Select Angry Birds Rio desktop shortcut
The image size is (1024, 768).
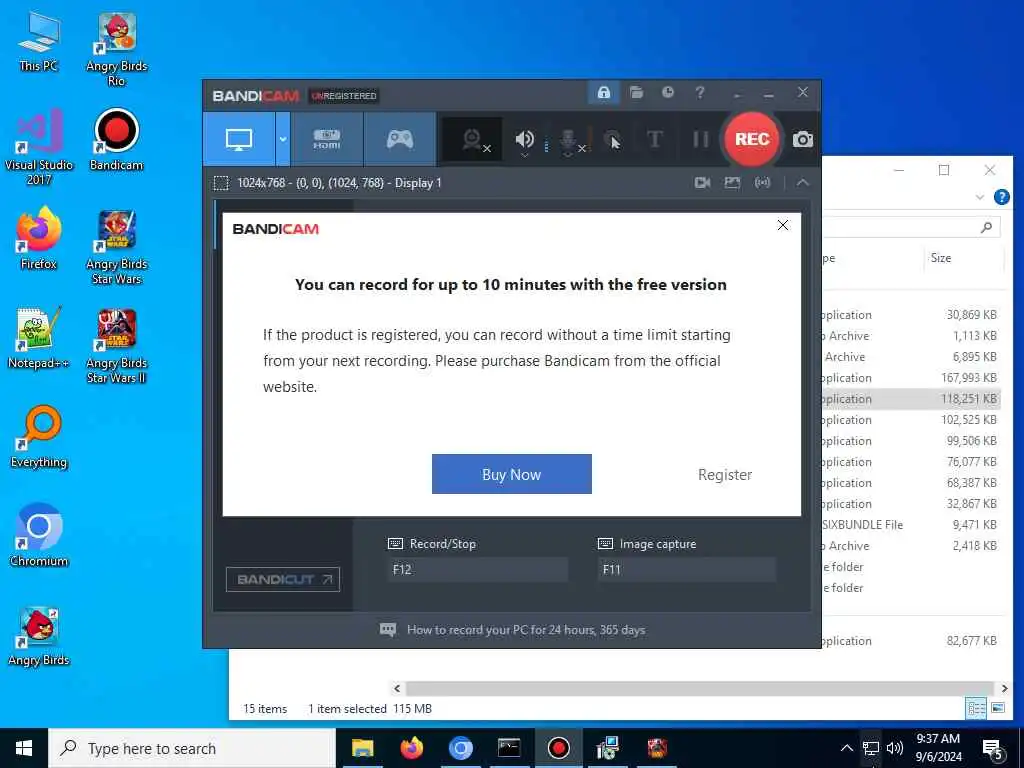(x=116, y=50)
